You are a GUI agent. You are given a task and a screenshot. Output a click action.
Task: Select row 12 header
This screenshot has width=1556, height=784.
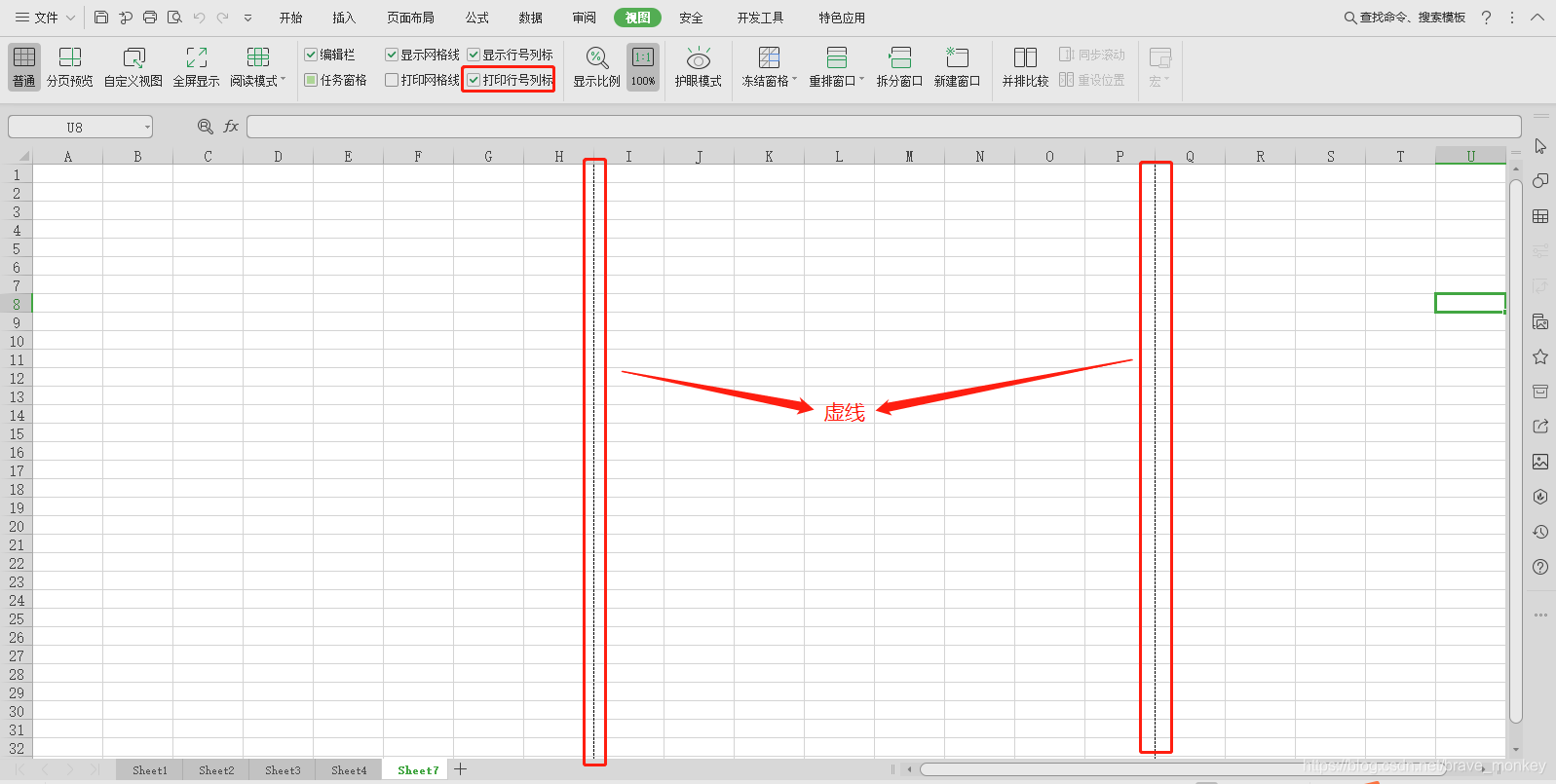click(x=17, y=378)
